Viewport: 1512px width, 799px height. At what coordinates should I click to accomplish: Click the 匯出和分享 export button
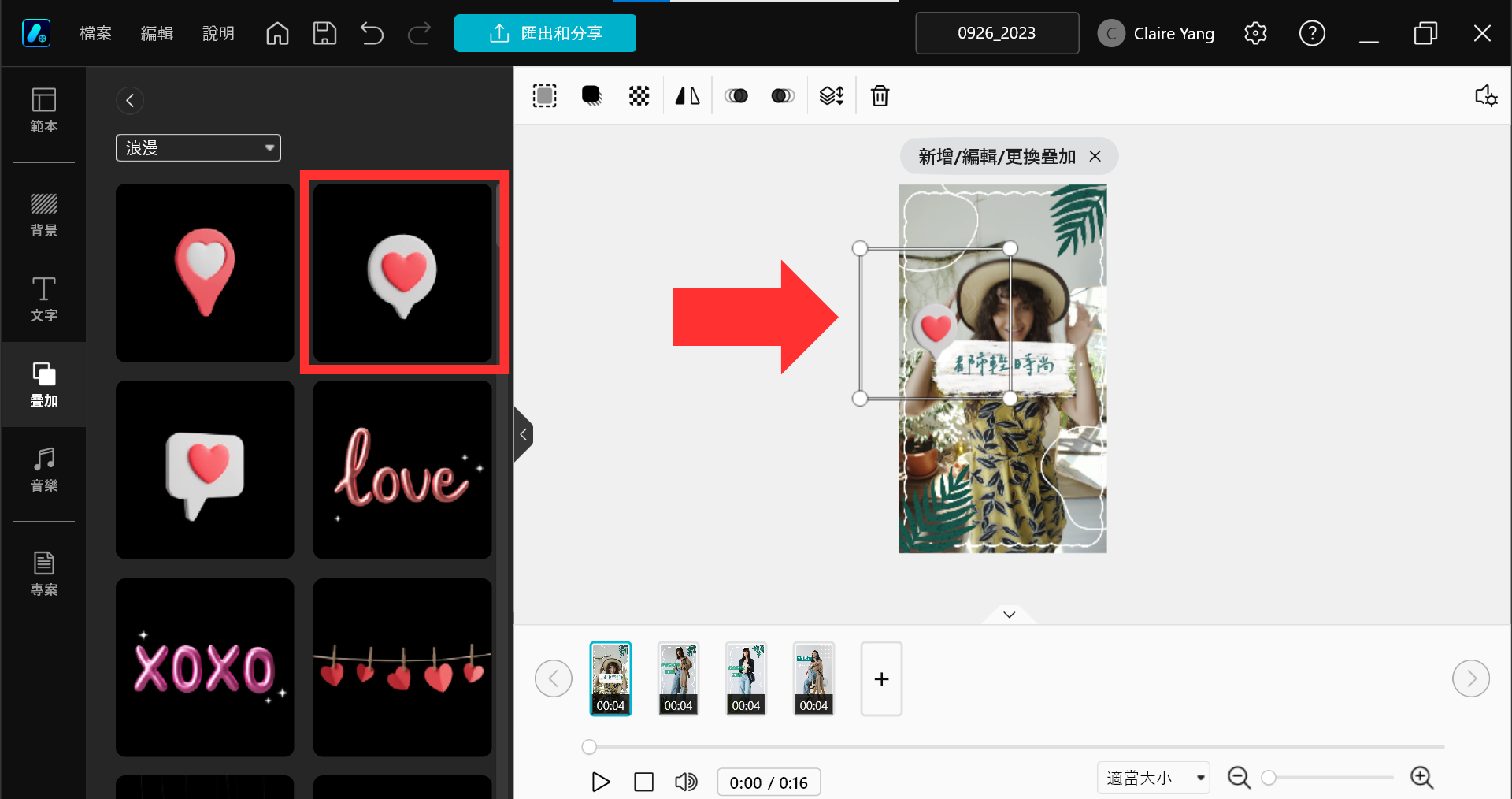tap(545, 33)
